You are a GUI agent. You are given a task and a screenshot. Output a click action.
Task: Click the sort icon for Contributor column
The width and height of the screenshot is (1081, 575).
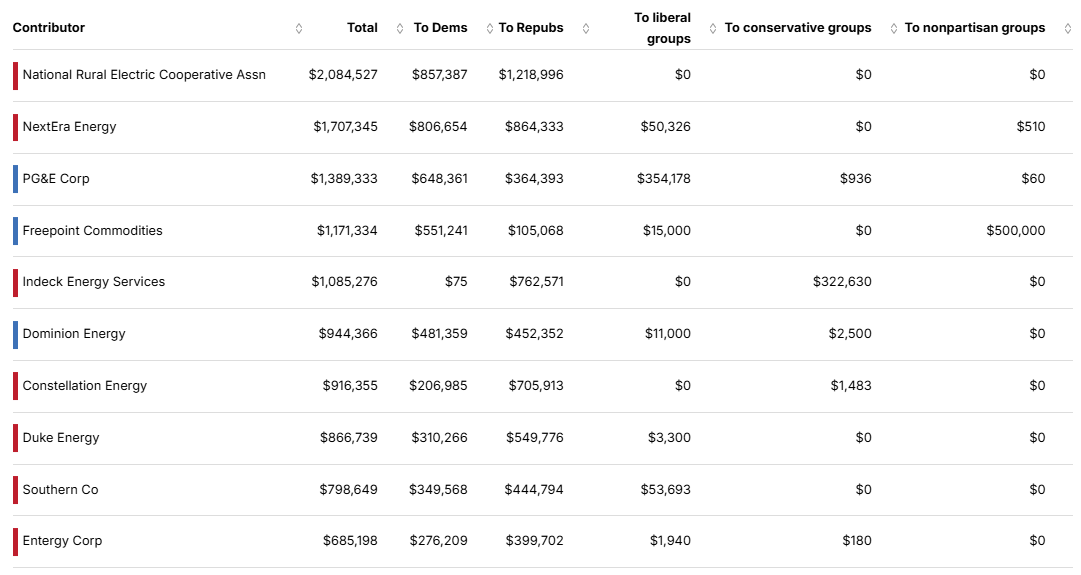299,28
